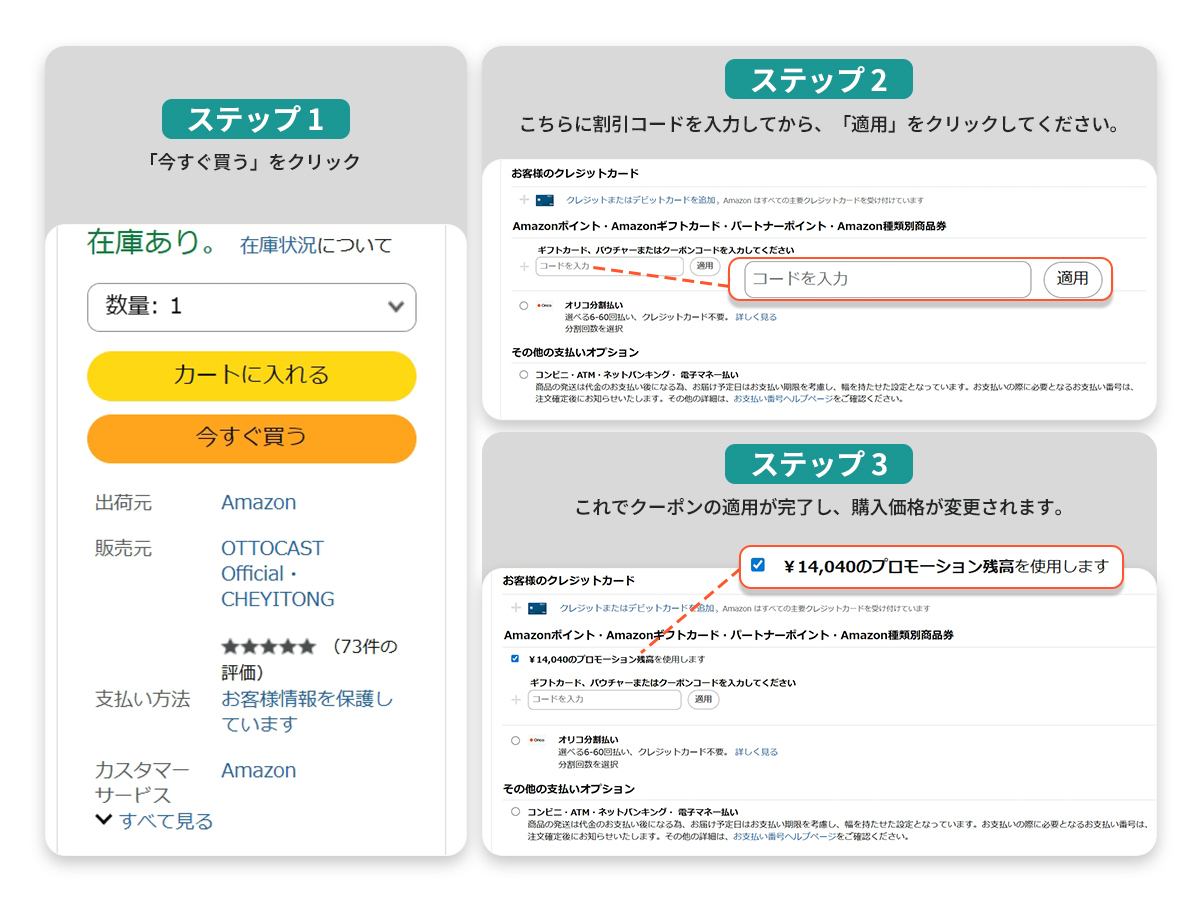Select コンビニ・ATM payment radio button in Step 3
The width and height of the screenshot is (1200, 900).
pos(516,812)
